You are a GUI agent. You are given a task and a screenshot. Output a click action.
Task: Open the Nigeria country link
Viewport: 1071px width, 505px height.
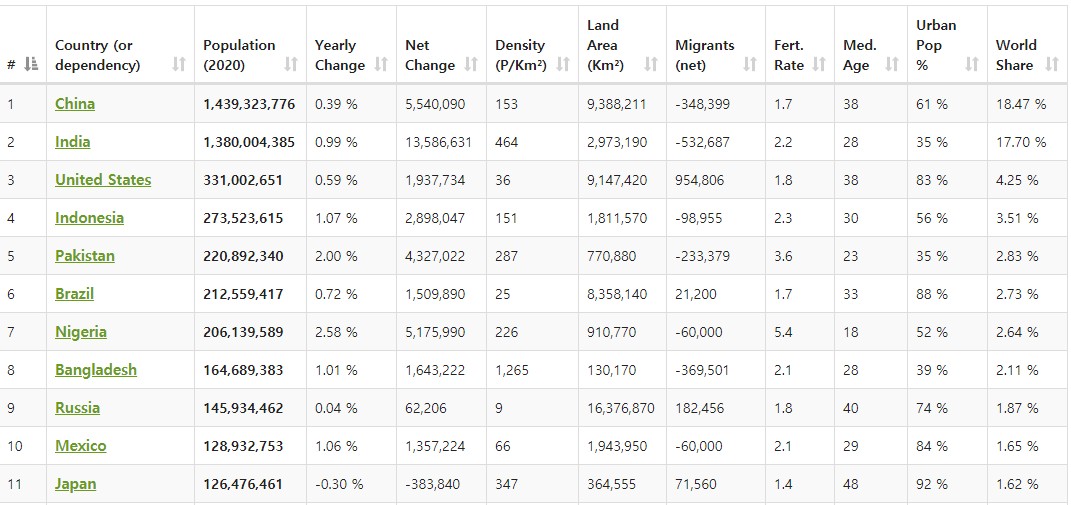[81, 332]
